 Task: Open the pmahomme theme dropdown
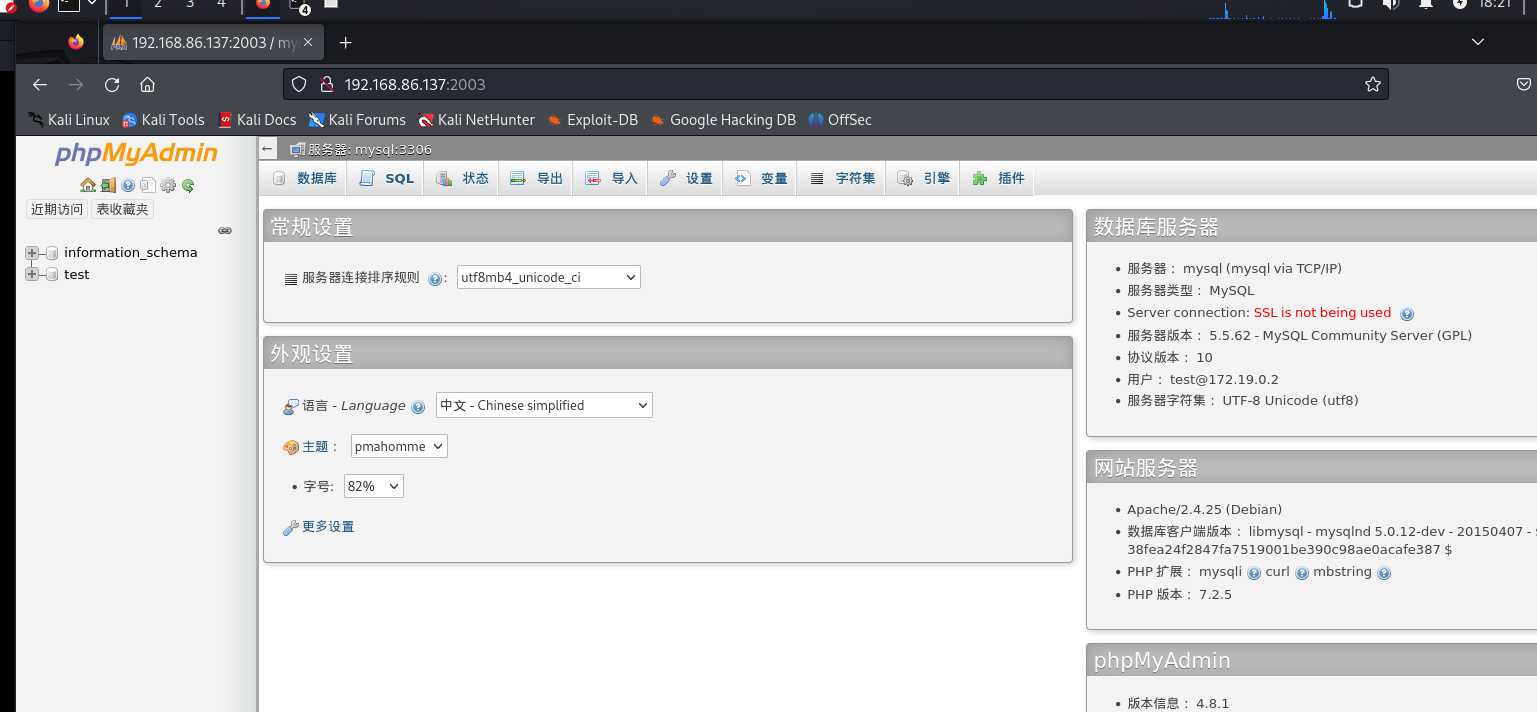(399, 446)
